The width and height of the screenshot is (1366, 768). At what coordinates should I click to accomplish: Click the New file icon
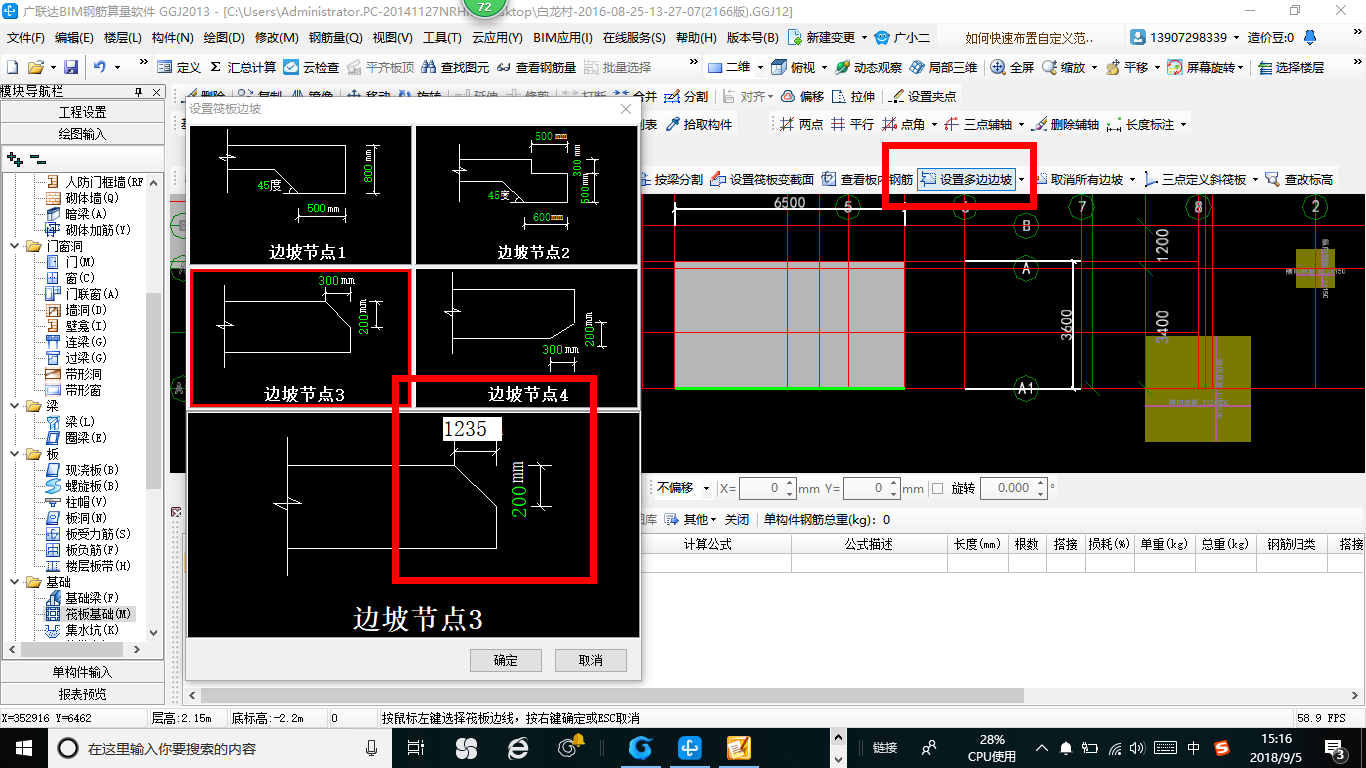coord(13,67)
